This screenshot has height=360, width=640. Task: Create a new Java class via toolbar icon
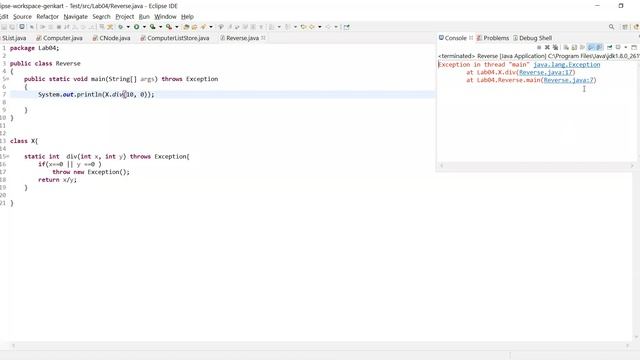click(194, 27)
